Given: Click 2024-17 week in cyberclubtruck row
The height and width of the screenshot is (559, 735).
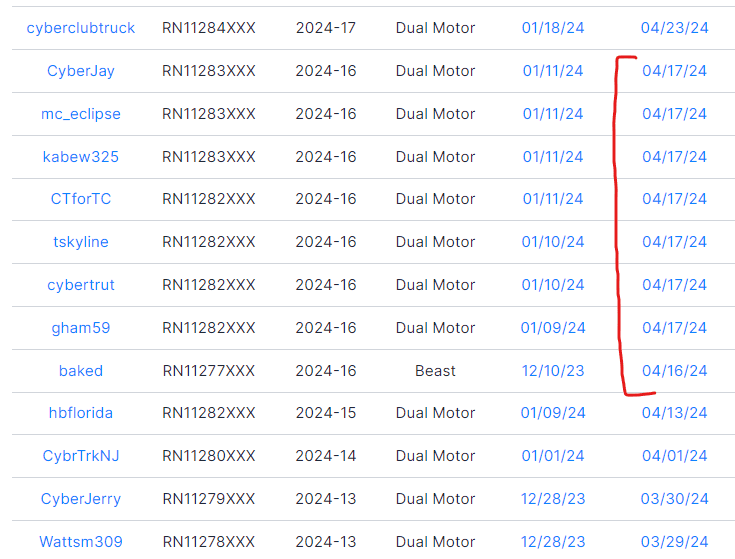Looking at the screenshot, I should (x=326, y=28).
